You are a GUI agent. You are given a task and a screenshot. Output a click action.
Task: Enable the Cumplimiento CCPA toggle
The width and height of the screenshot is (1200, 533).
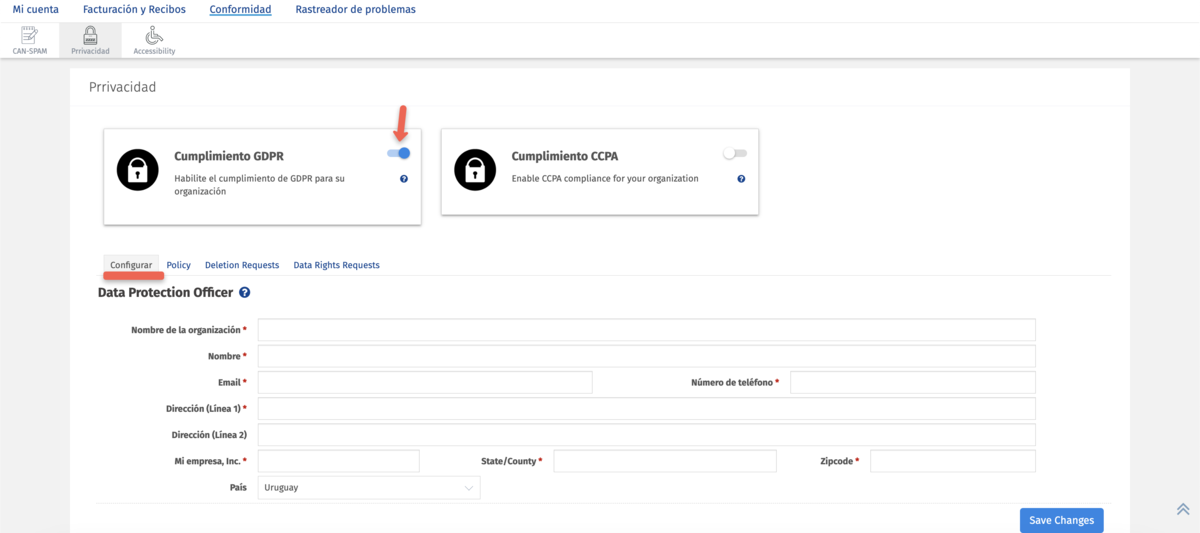735,153
